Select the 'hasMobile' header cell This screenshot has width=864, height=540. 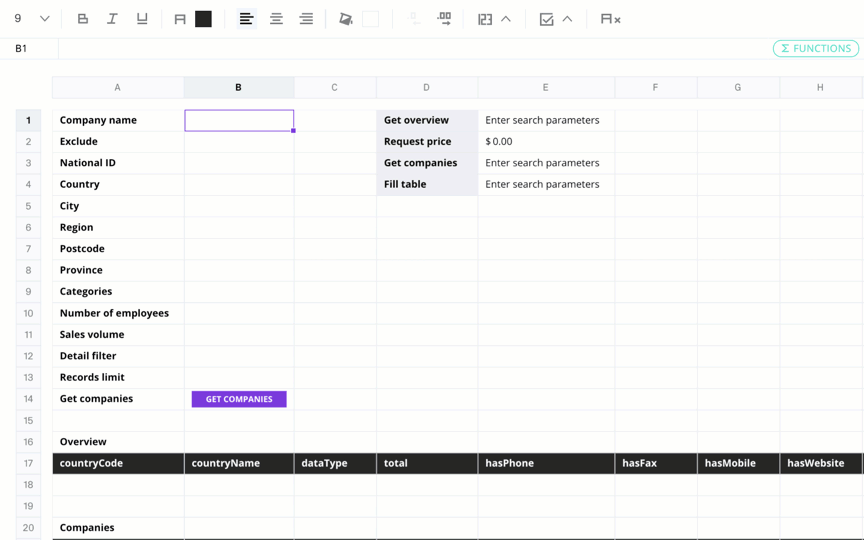coord(738,463)
